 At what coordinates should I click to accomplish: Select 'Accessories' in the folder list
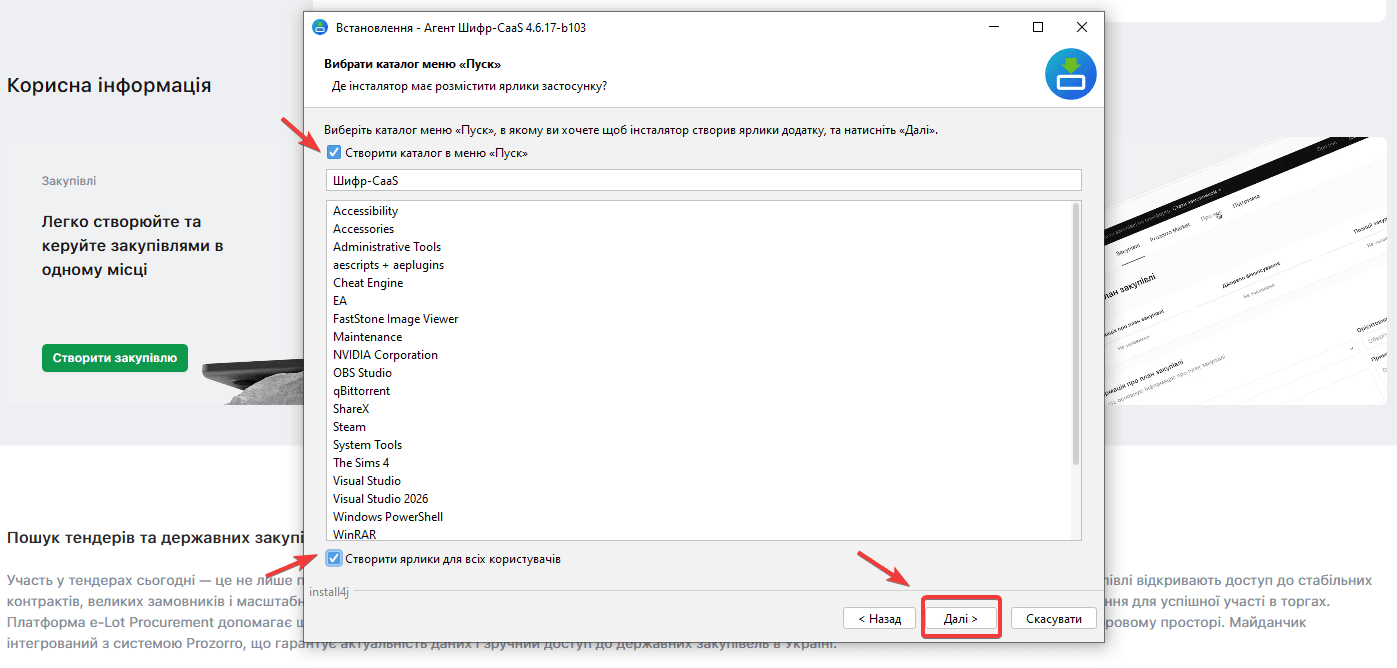(364, 229)
